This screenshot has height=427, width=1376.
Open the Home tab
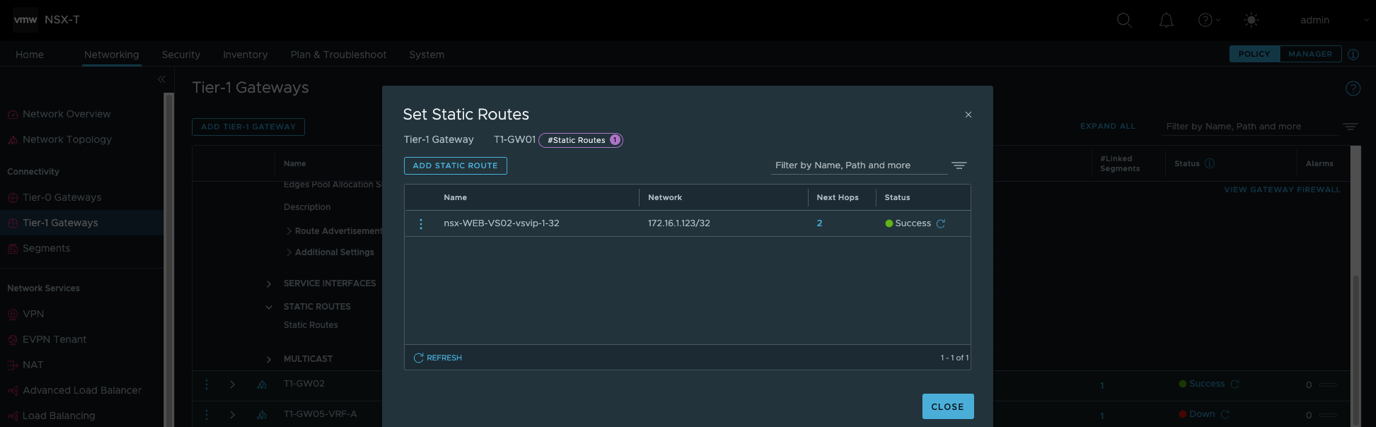30,55
